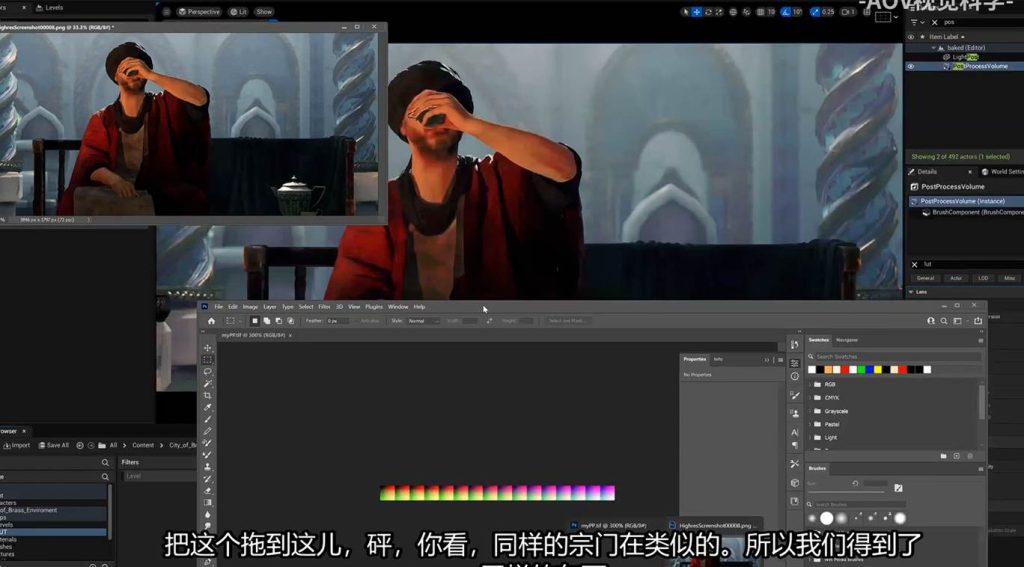
Task: Switch to the Navigator panel tab
Action: point(847,340)
